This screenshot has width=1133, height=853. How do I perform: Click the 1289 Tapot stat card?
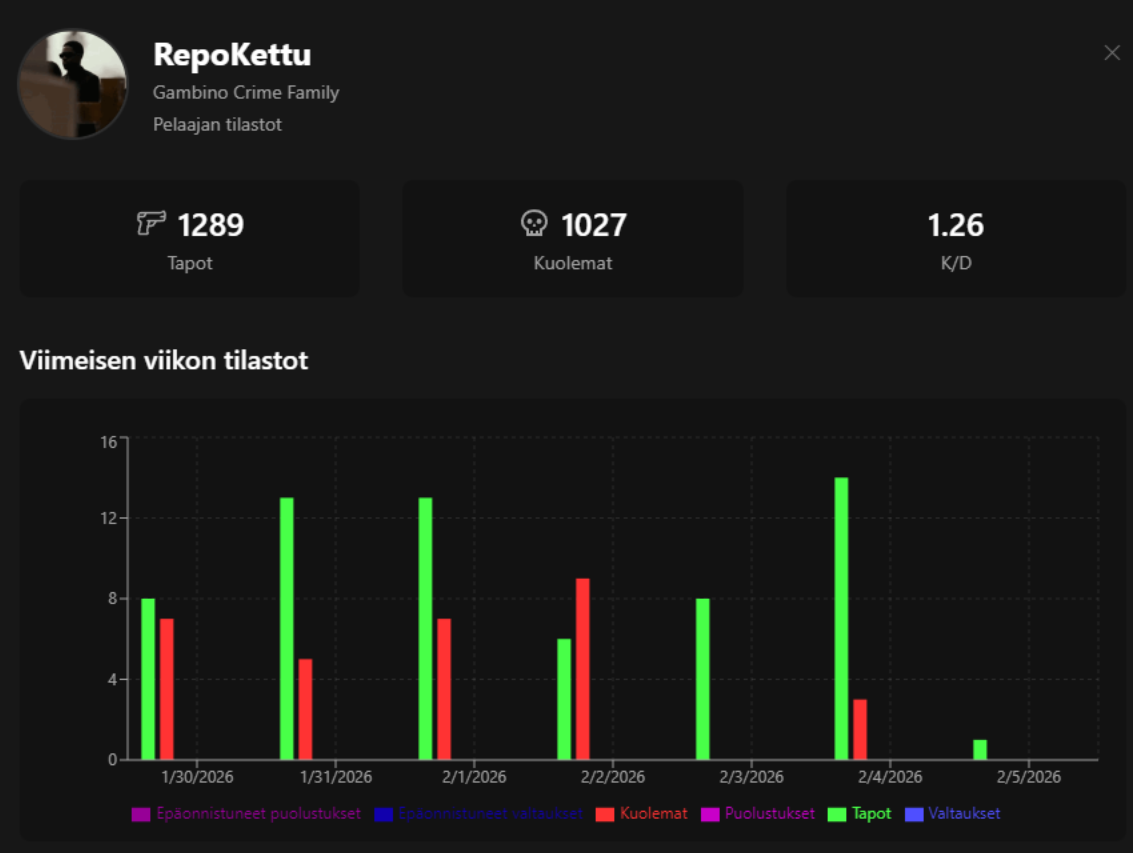pos(190,238)
